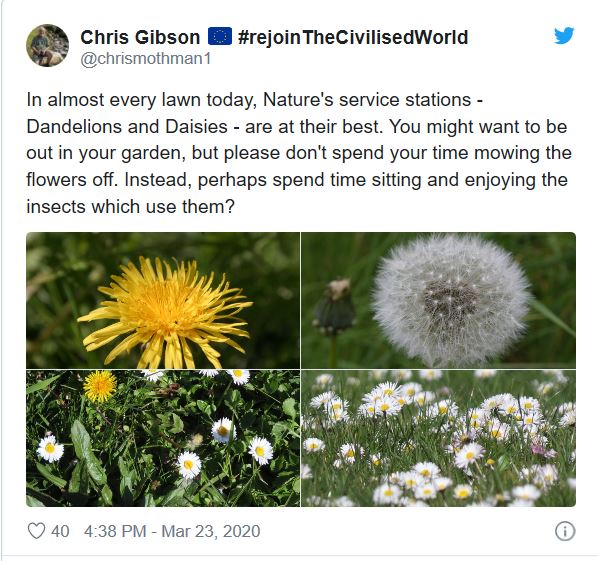598x561 pixels.
Task: Click the Twitter bird logo
Action: click(564, 35)
